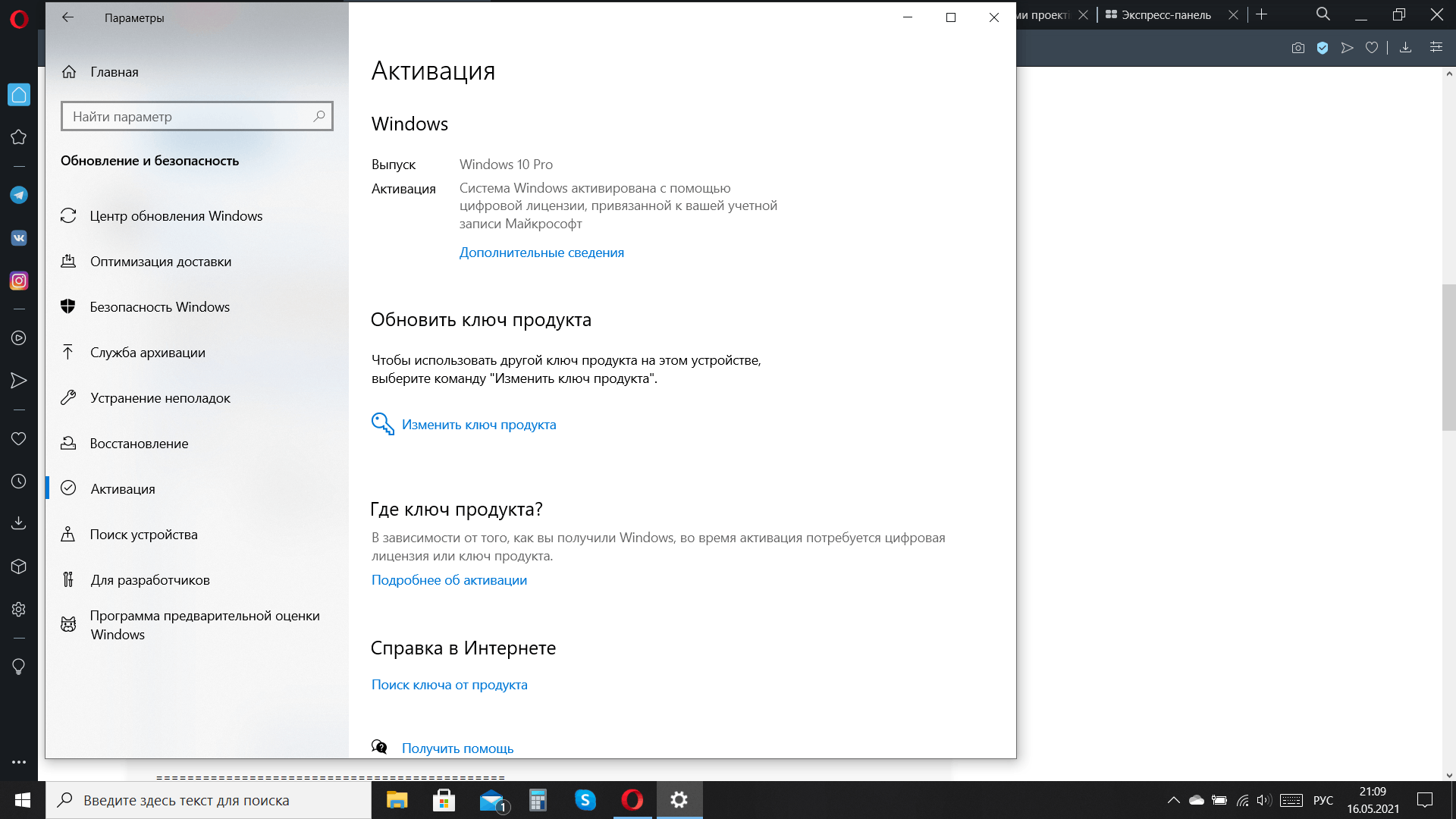Click Получить помощь link
This screenshot has width=1456, height=819.
pyautogui.click(x=457, y=748)
